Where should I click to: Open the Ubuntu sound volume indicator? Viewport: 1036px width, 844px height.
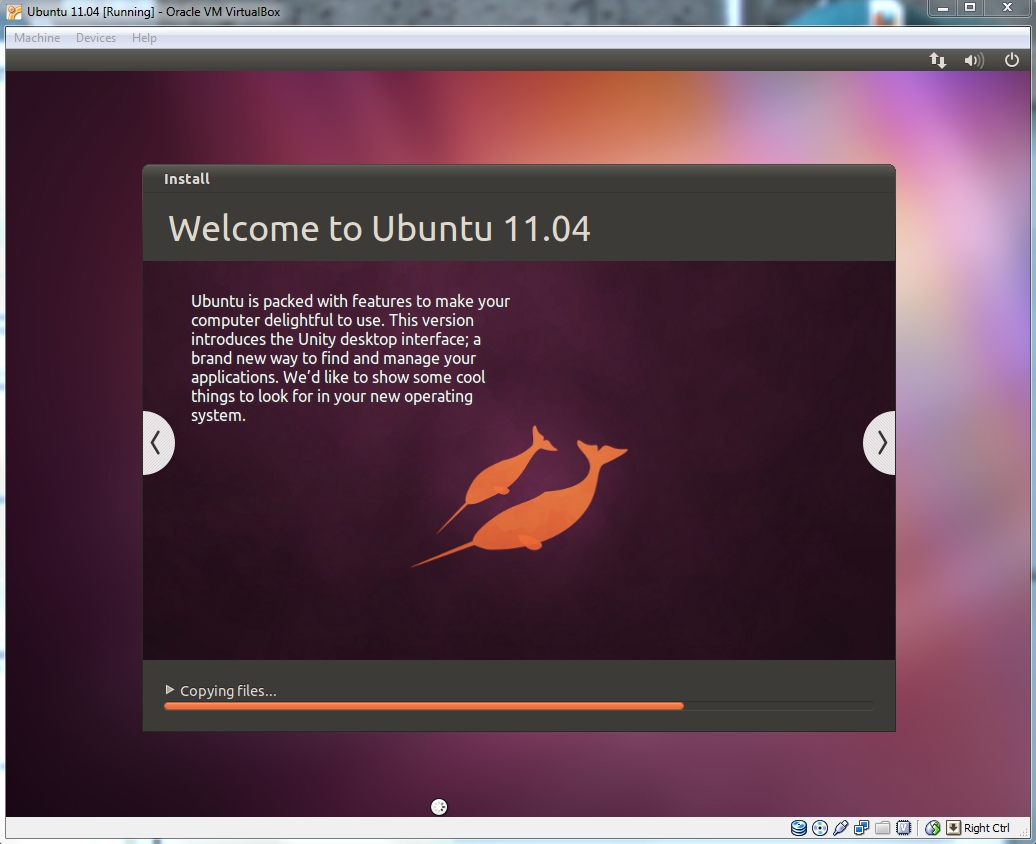coord(974,60)
